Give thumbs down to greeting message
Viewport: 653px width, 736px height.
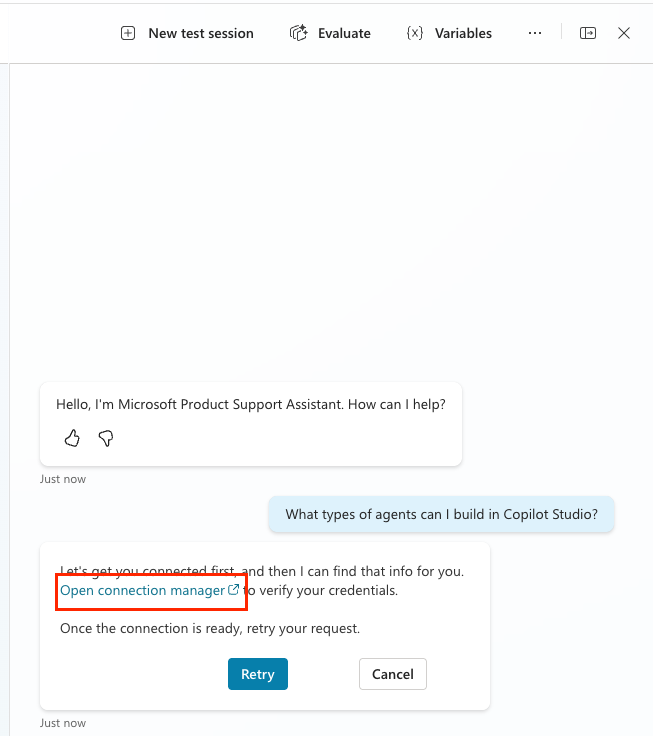point(106,438)
